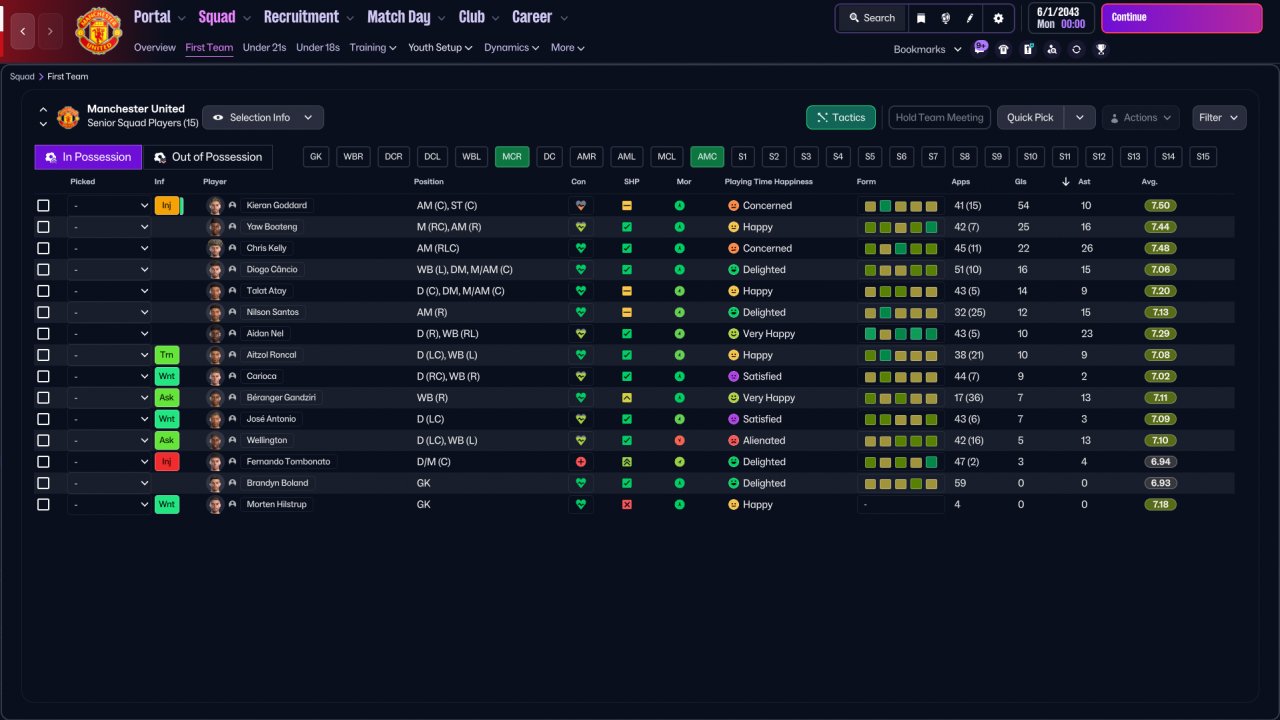
Task: Open the bookmark flag icon in top bar
Action: [x=921, y=18]
